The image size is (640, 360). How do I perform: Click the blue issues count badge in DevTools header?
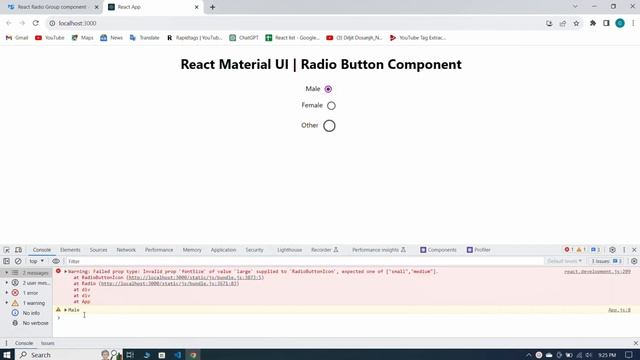(x=596, y=250)
